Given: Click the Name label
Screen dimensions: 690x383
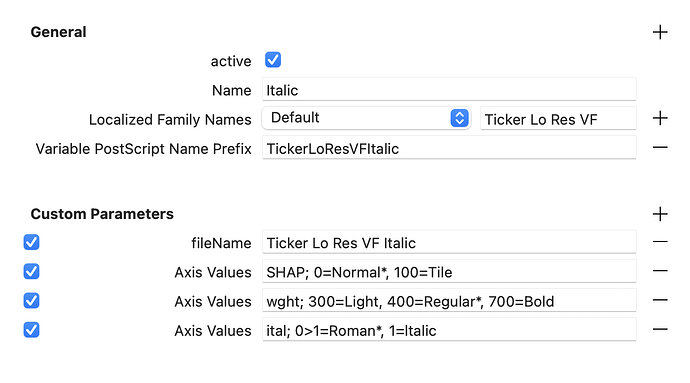Looking at the screenshot, I should (x=231, y=90).
